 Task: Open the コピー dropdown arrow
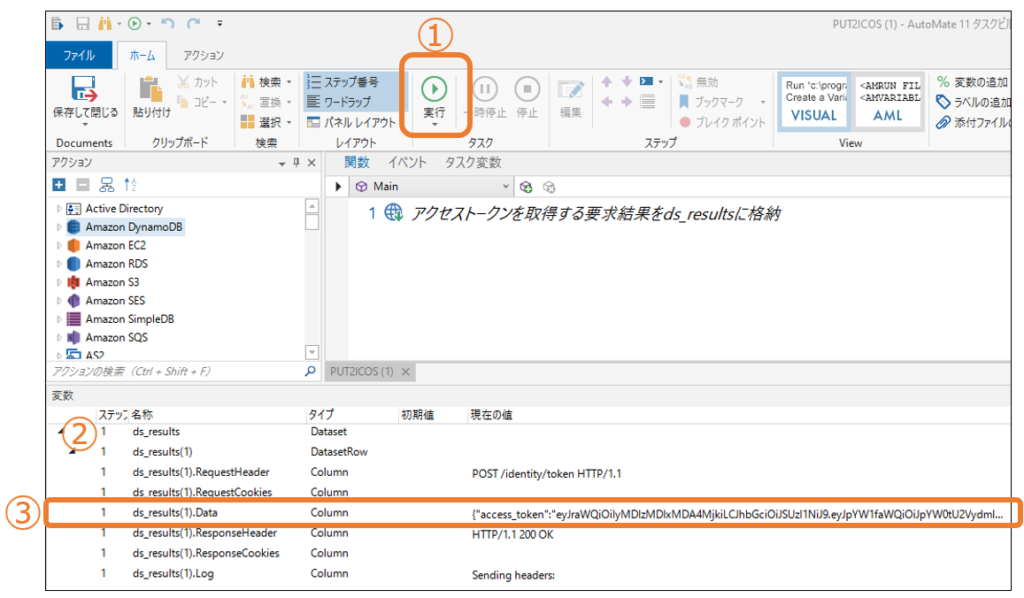(x=224, y=102)
